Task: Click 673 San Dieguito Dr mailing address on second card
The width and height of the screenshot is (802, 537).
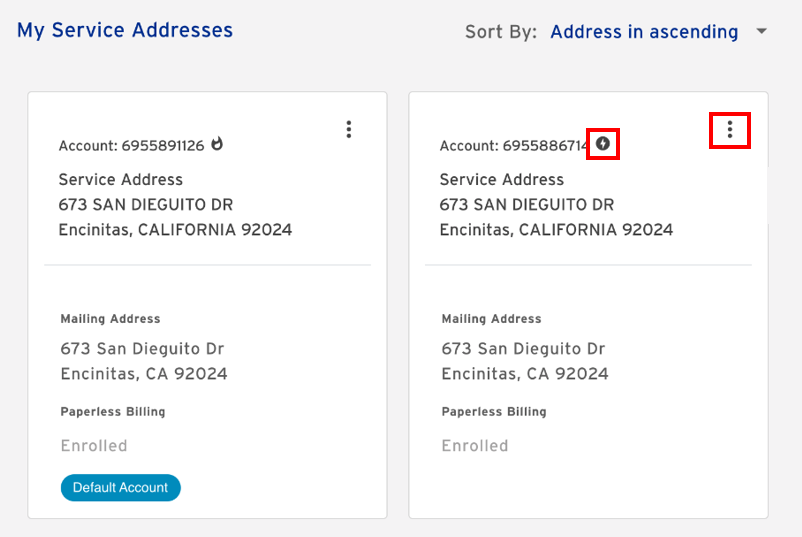Action: pos(523,349)
